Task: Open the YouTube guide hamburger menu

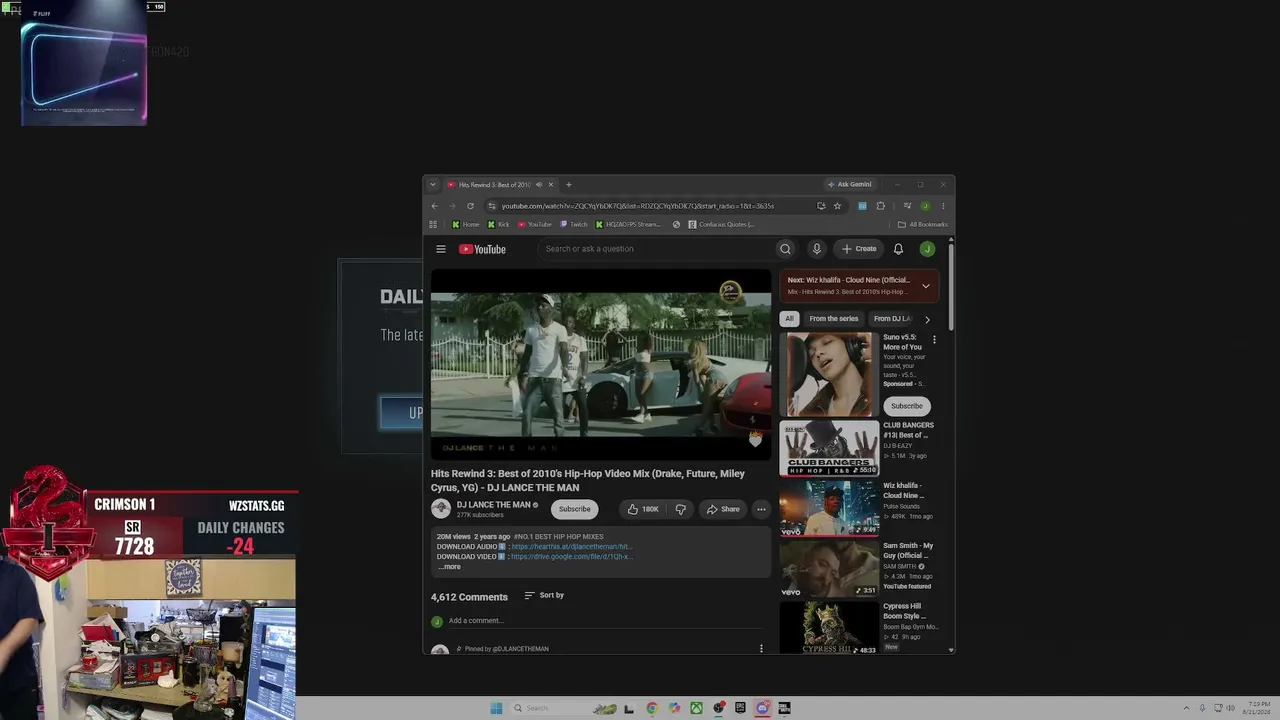Action: click(441, 249)
